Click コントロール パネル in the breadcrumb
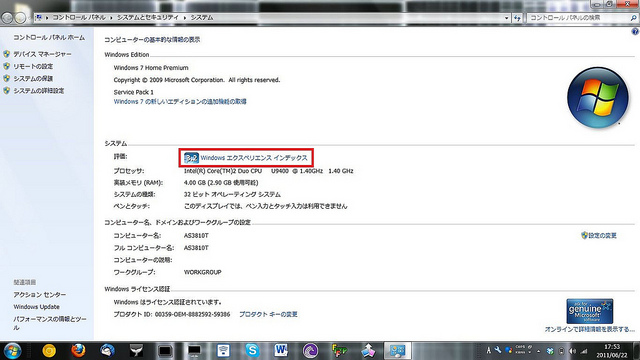640x360 pixels. point(79,18)
